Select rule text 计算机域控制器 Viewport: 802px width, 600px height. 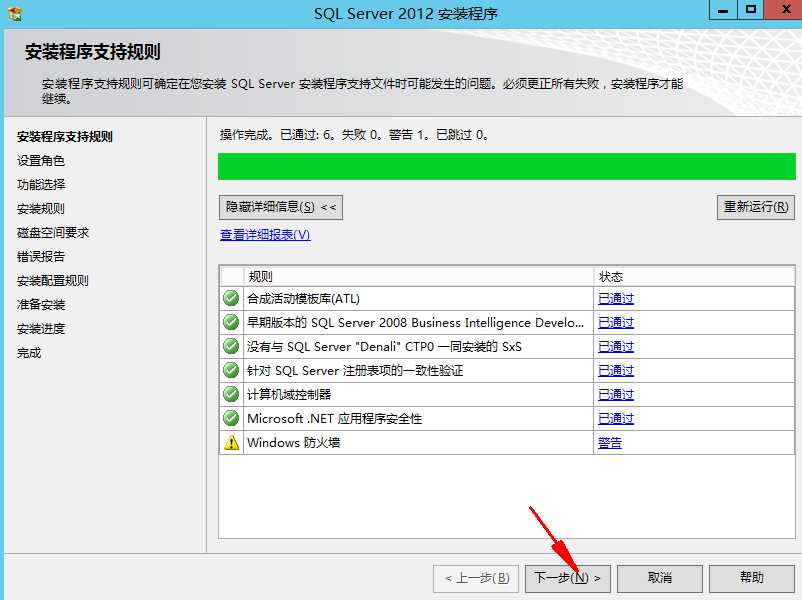click(x=289, y=394)
